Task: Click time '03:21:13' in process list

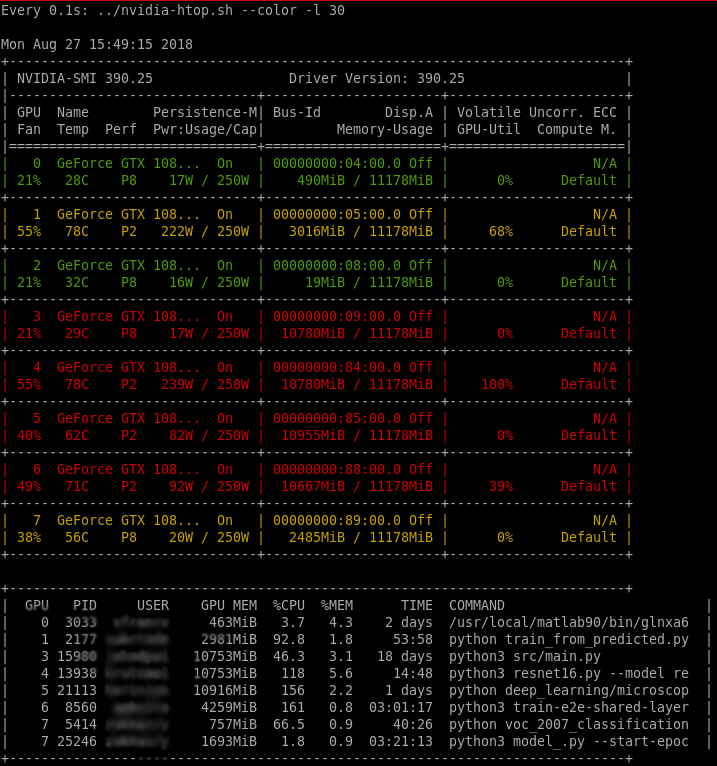Action: [401, 742]
